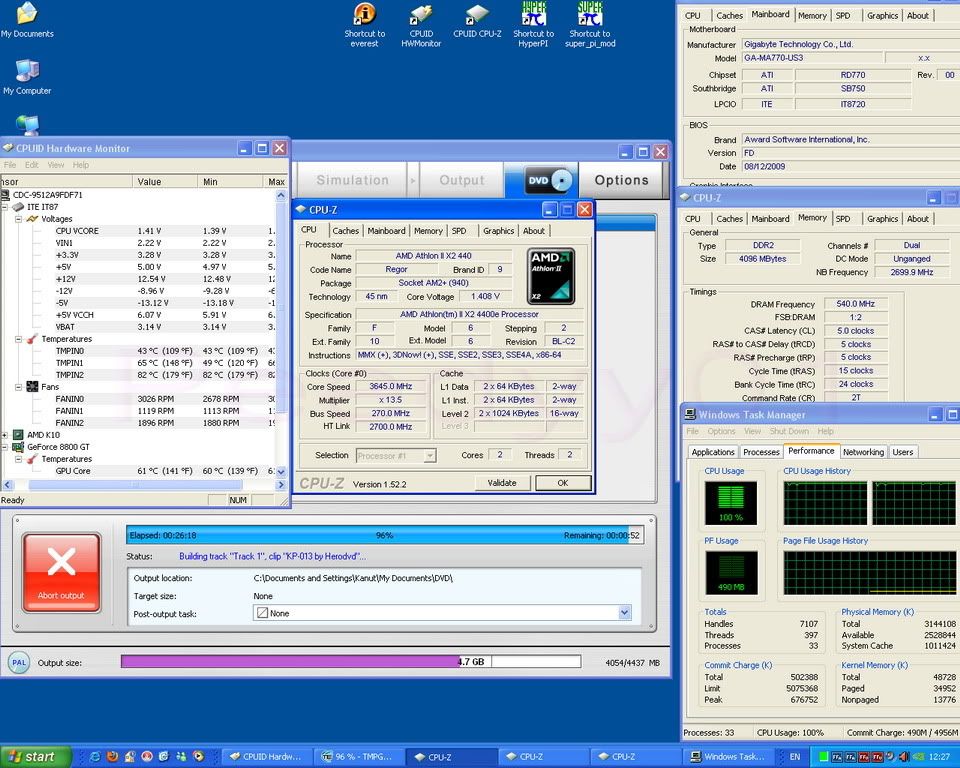Click the PAL badge icon
960x768 pixels.
point(19,662)
